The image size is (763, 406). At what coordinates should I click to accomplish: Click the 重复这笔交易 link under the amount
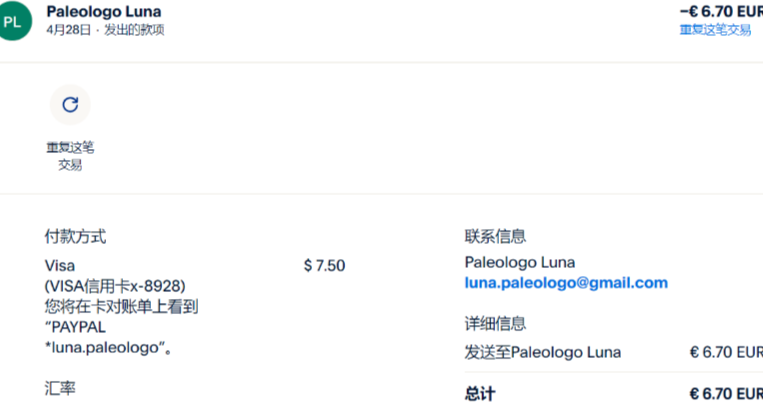715,30
